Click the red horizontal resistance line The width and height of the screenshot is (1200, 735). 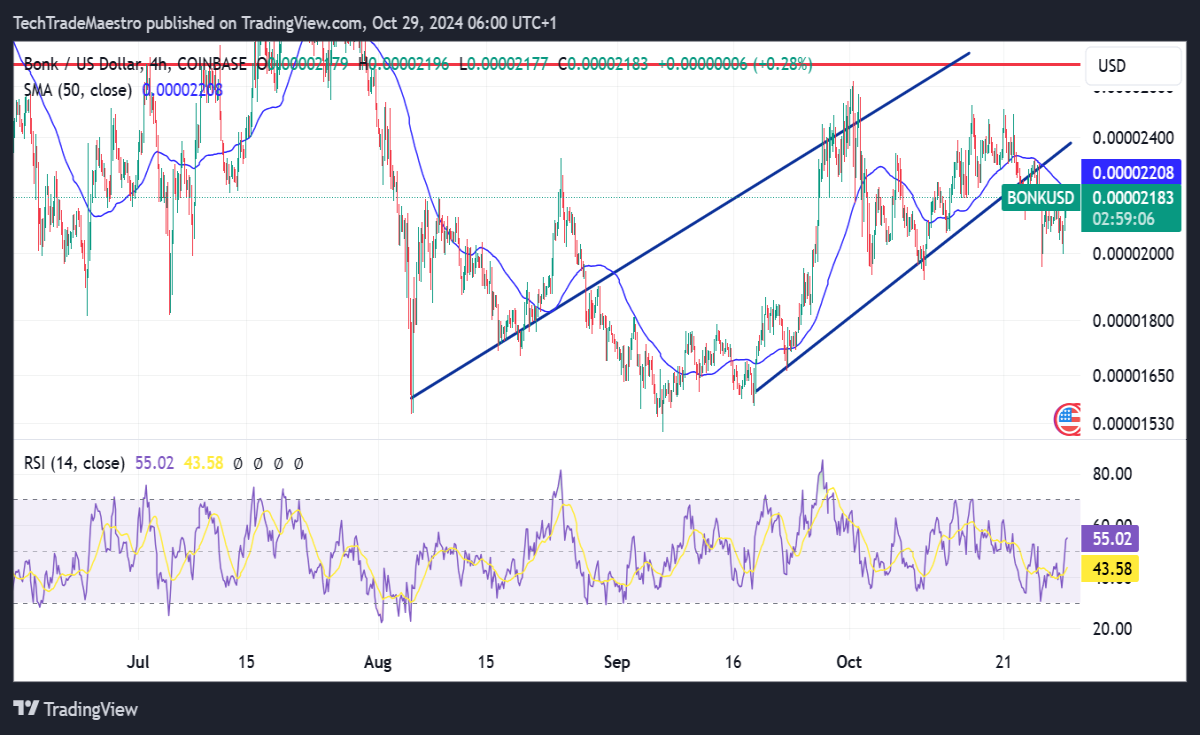coord(548,64)
